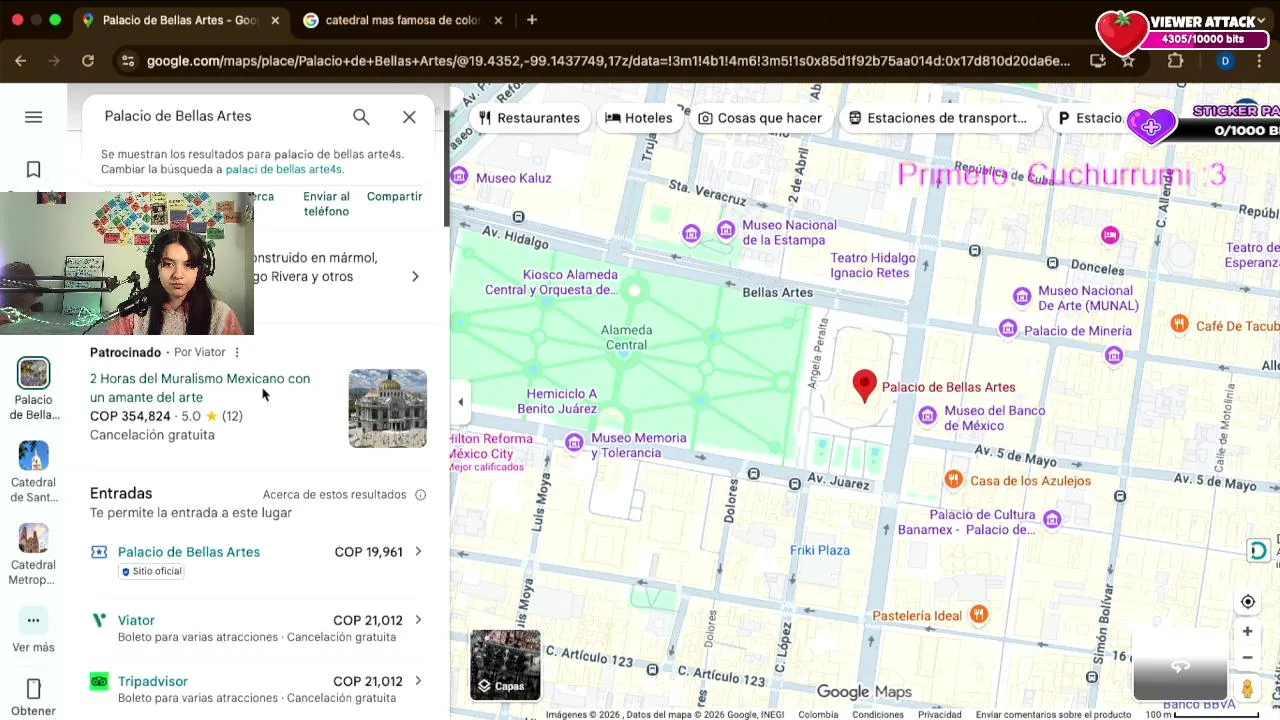Screen dimensions: 1280x720
Task: Click the Pastelería Ideal marker
Action: click(979, 614)
